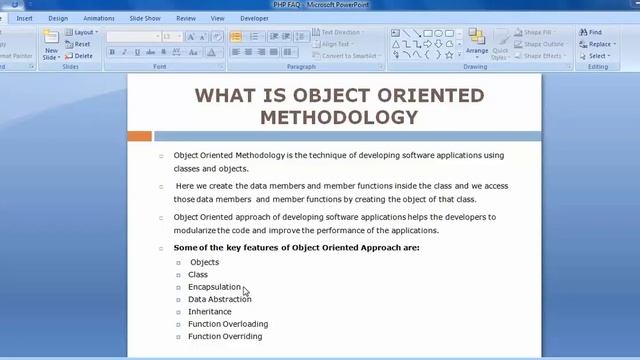640x360 pixels.
Task: Expand the shapes gallery More arrow
Action: [460, 55]
